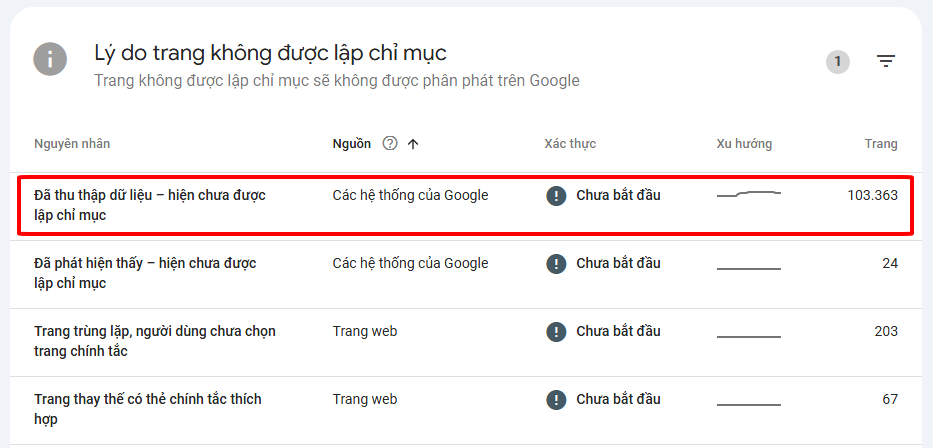Click the Trang column header
Screen dimensions: 933x448
[x=881, y=144]
